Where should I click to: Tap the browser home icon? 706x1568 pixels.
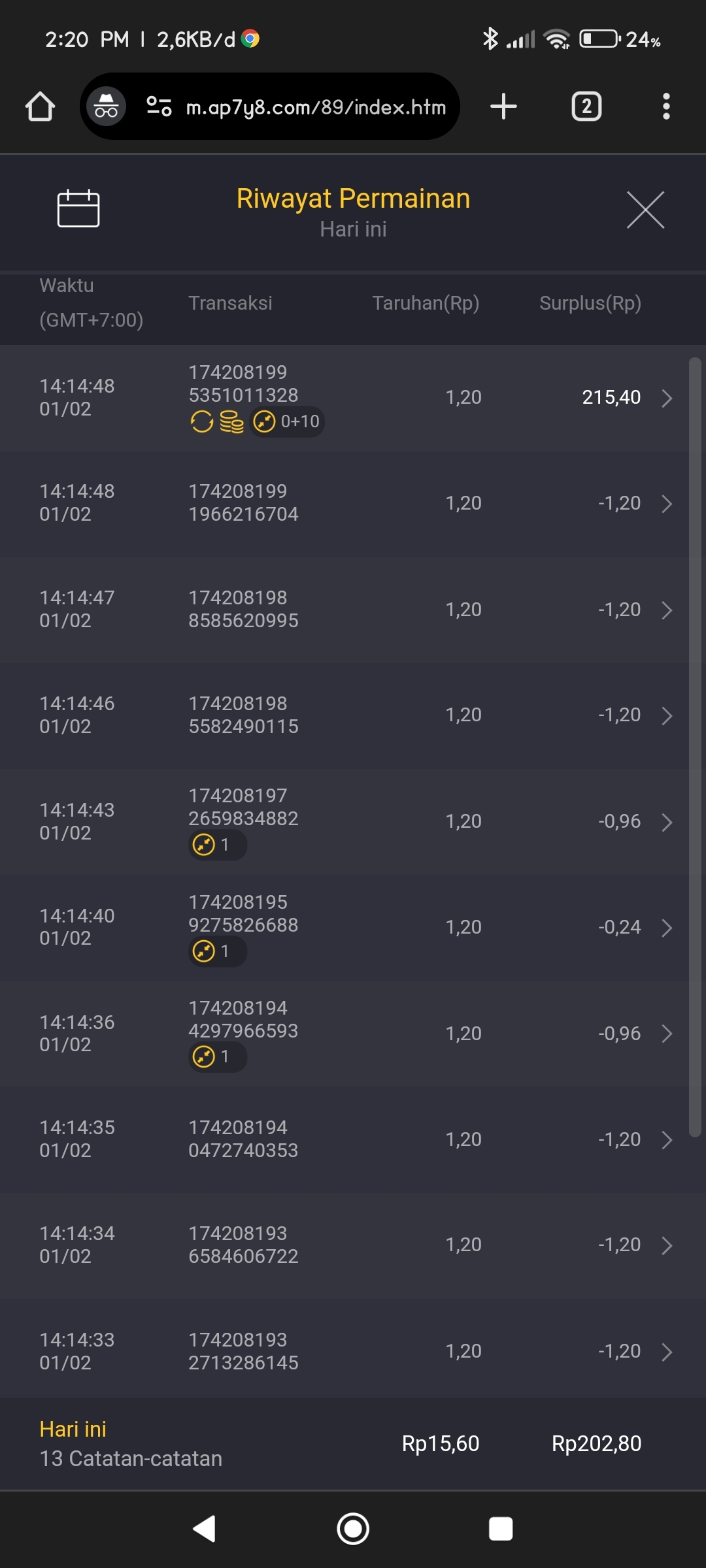click(40, 106)
